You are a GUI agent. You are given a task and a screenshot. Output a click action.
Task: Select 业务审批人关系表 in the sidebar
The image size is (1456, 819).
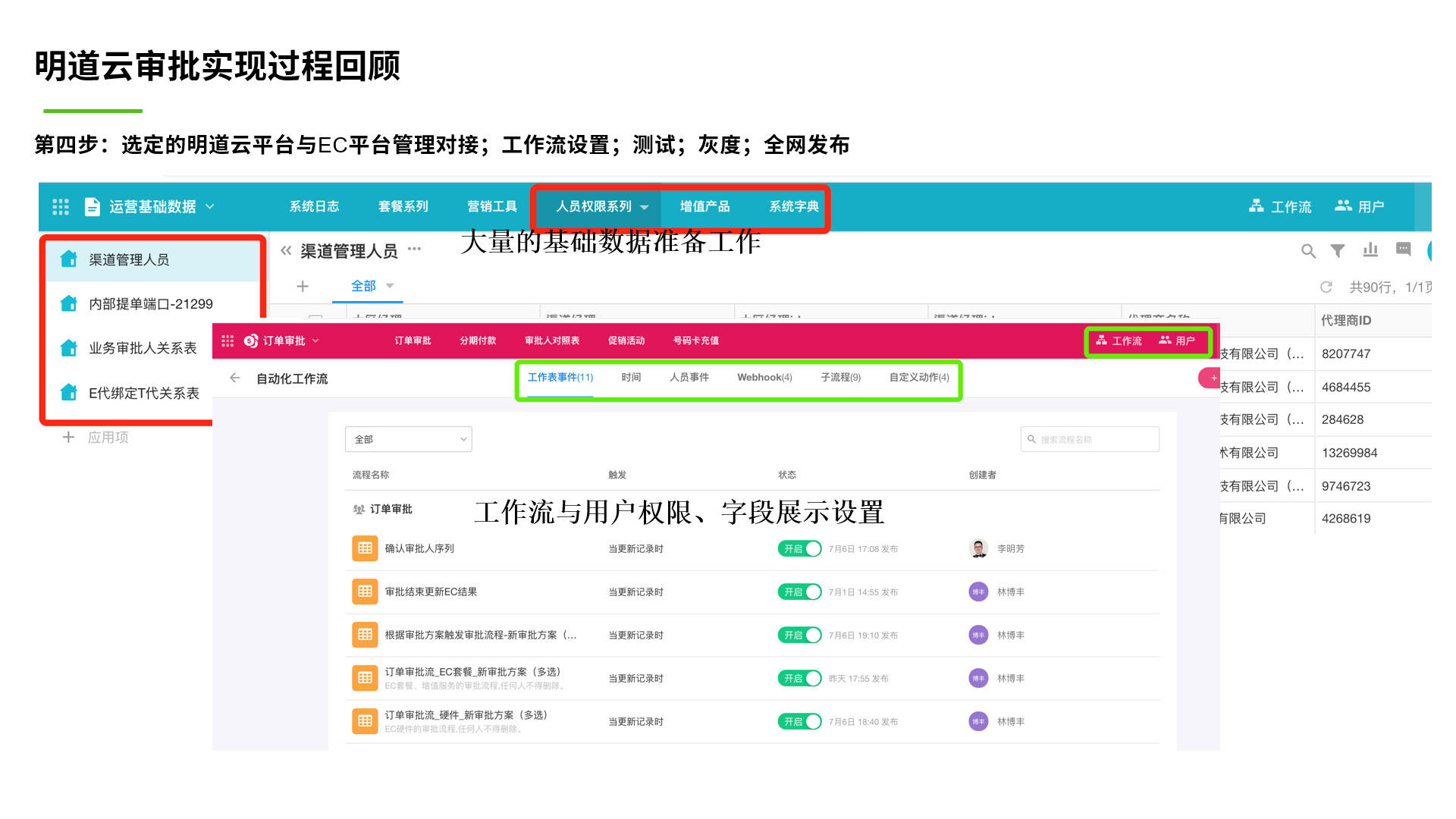pos(143,348)
